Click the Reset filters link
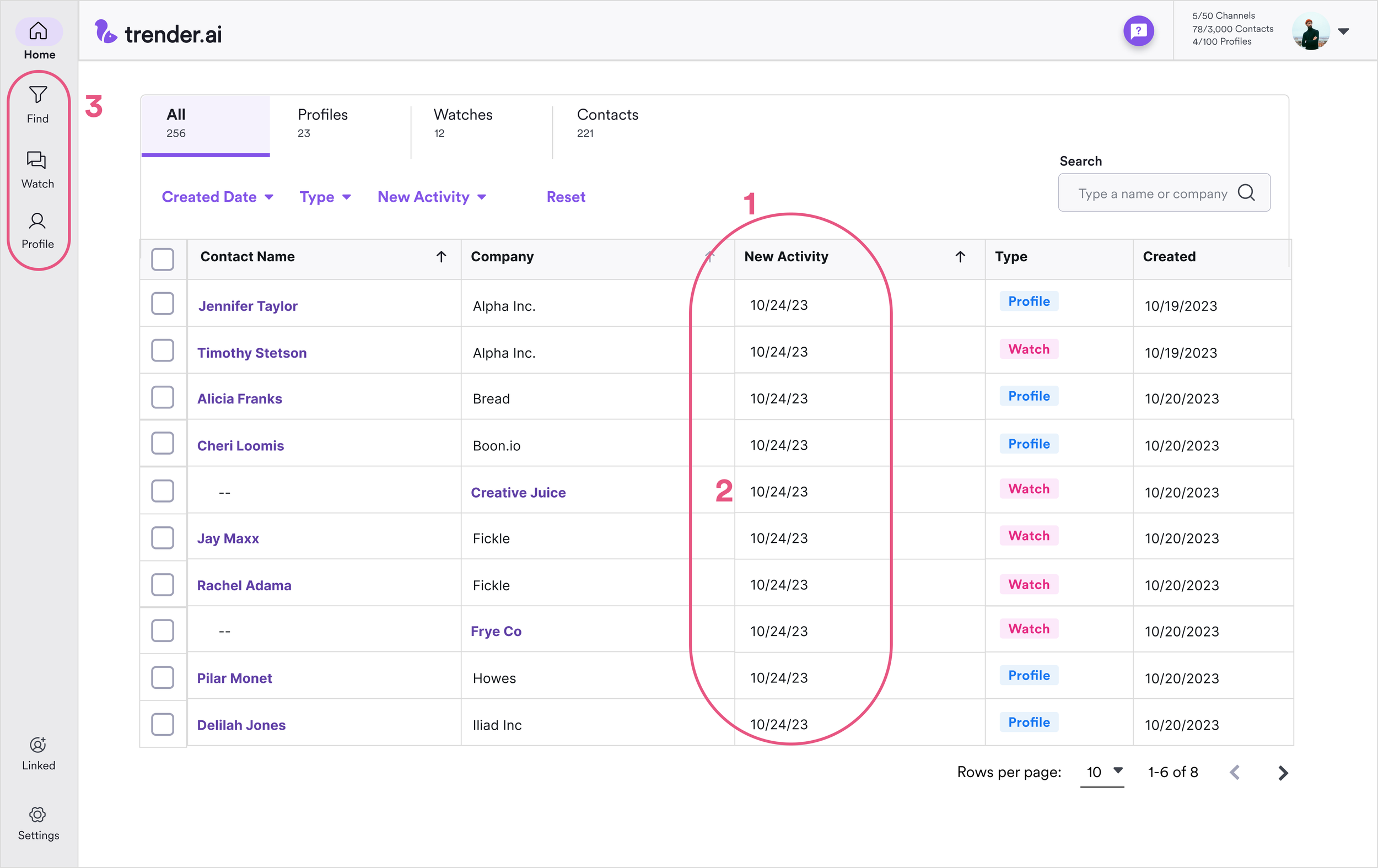Image resolution: width=1378 pixels, height=868 pixels. tap(566, 197)
